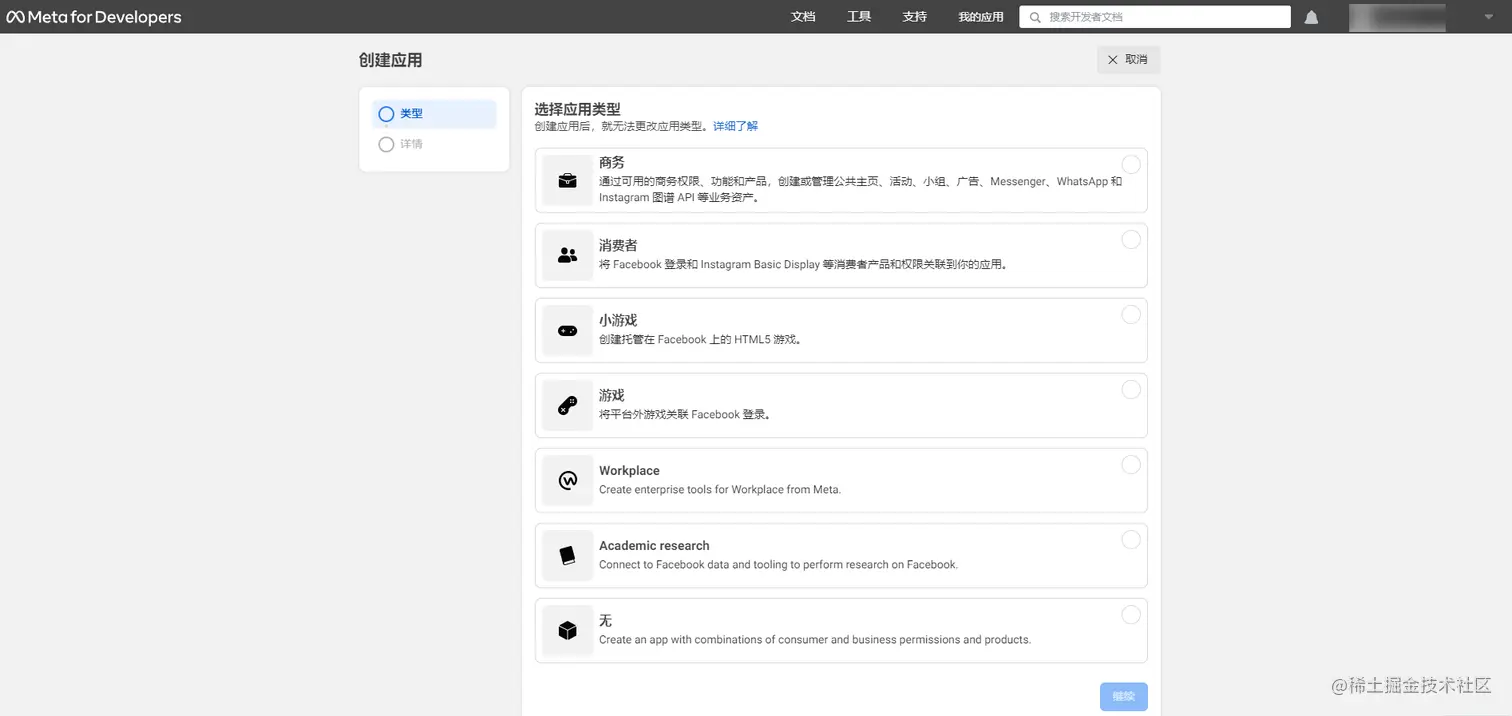Select the 游戏 radio button
The width and height of the screenshot is (1512, 716).
pyautogui.click(x=1131, y=389)
